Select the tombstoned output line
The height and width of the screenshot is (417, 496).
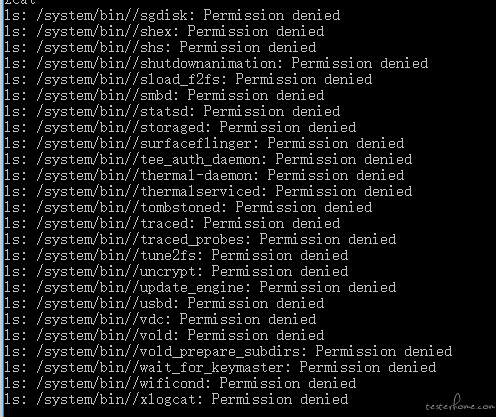pyautogui.click(x=188, y=208)
